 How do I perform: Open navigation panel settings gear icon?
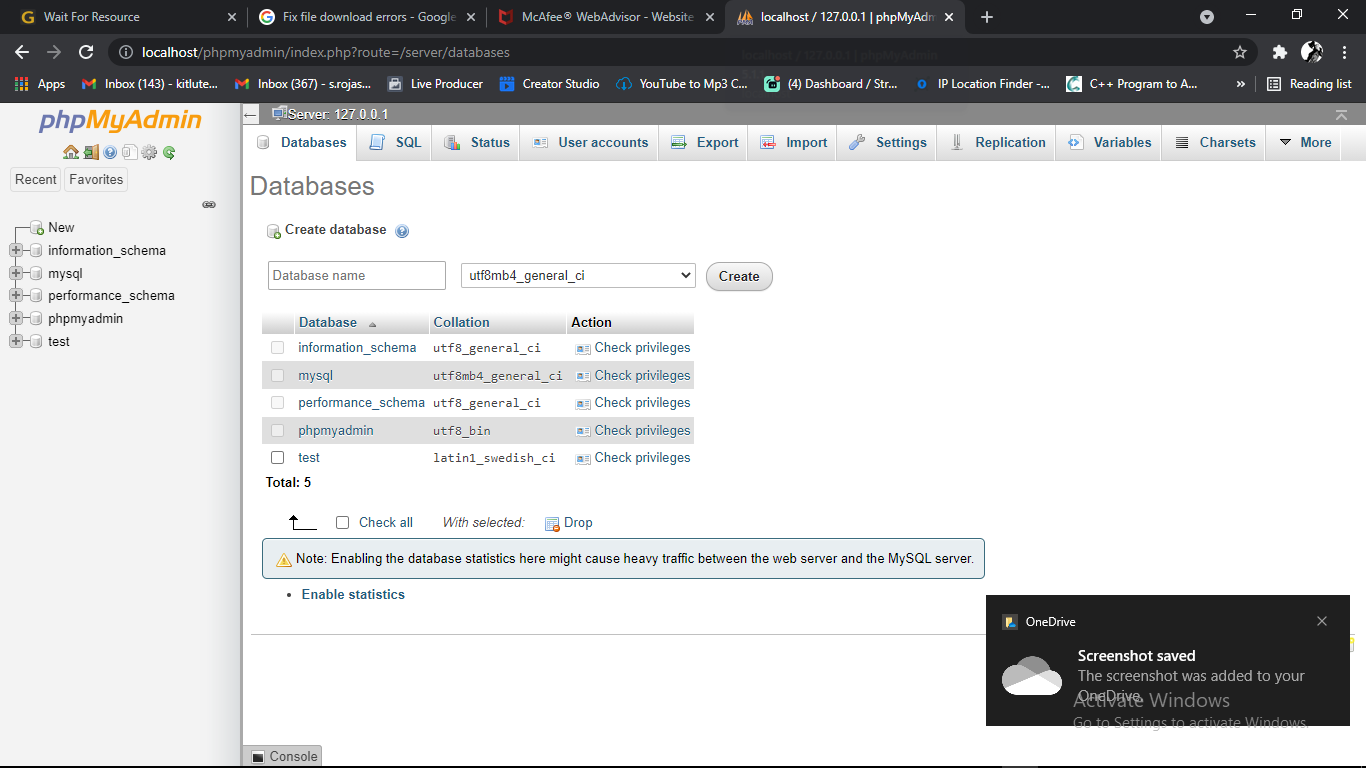149,153
